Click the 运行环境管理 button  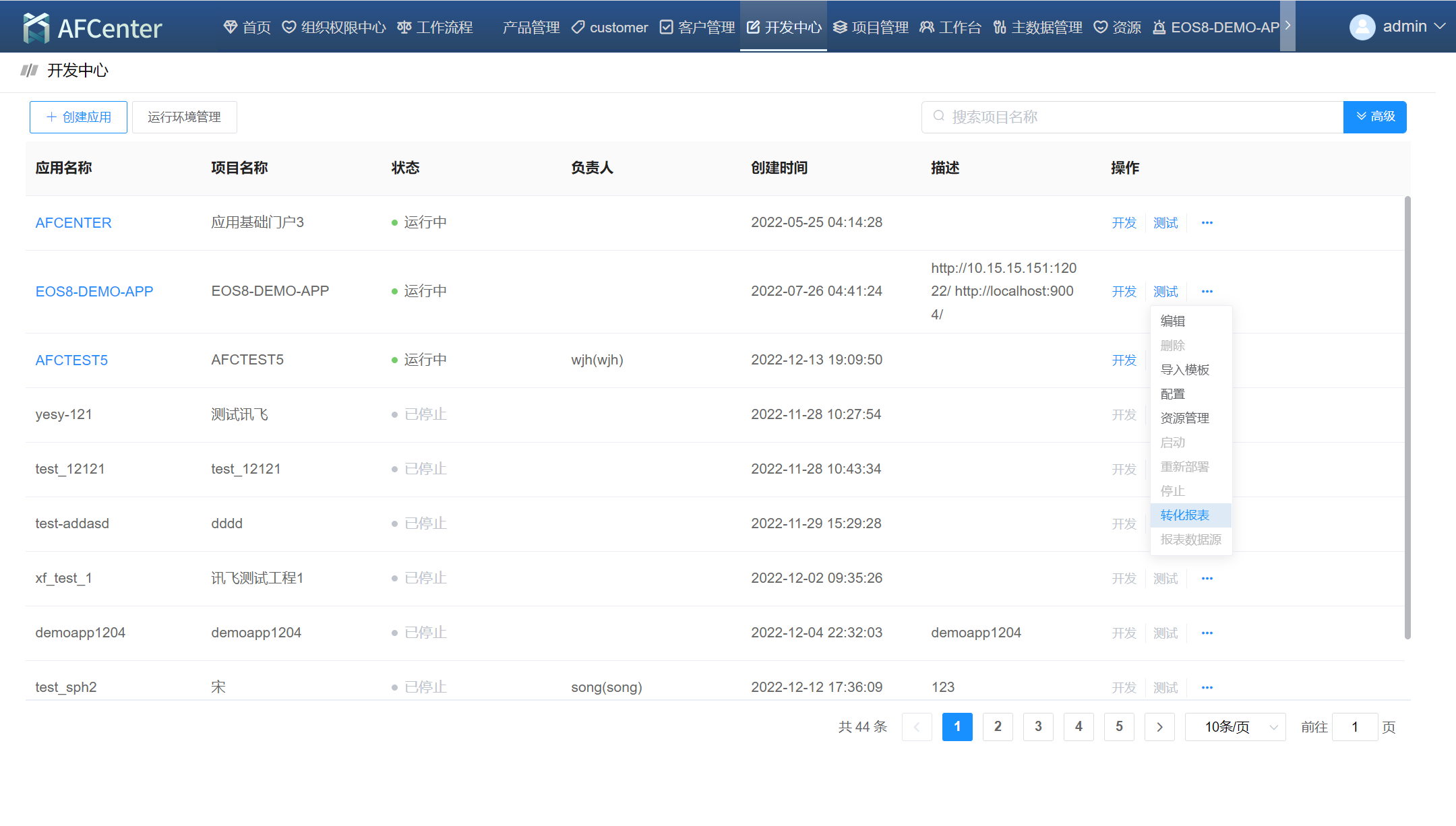pyautogui.click(x=184, y=117)
